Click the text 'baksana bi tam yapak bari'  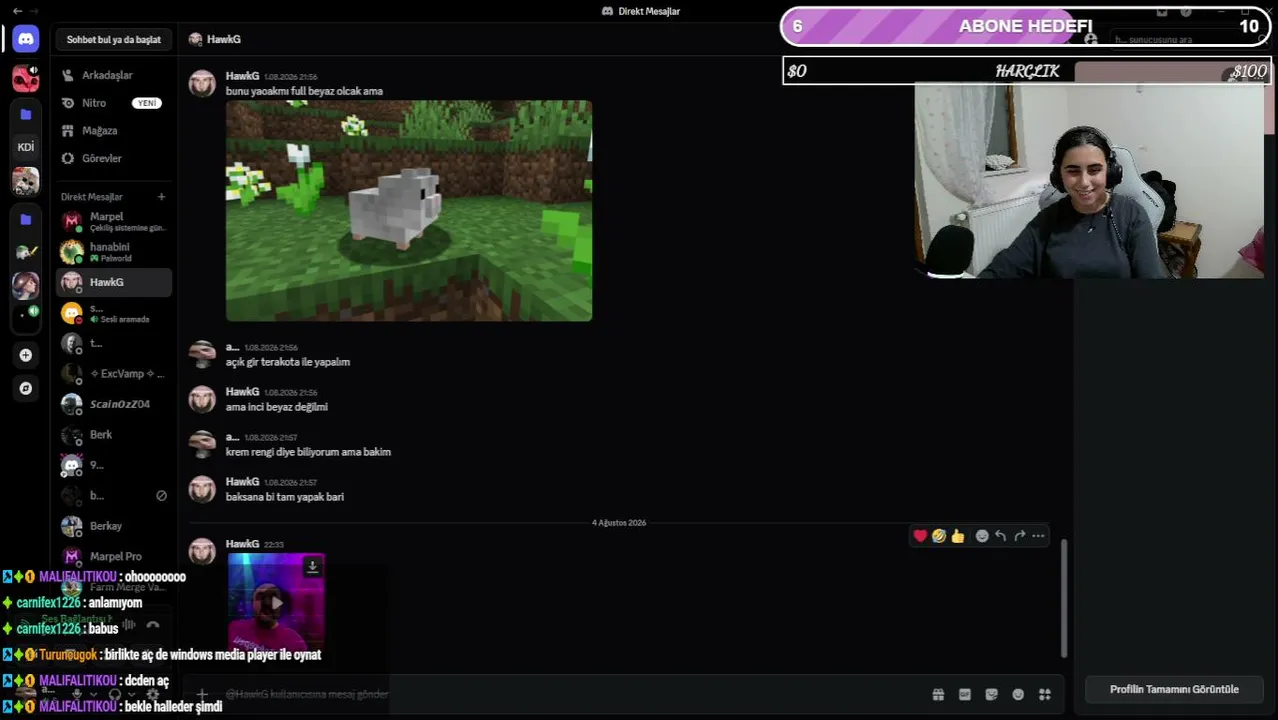click(x=285, y=497)
